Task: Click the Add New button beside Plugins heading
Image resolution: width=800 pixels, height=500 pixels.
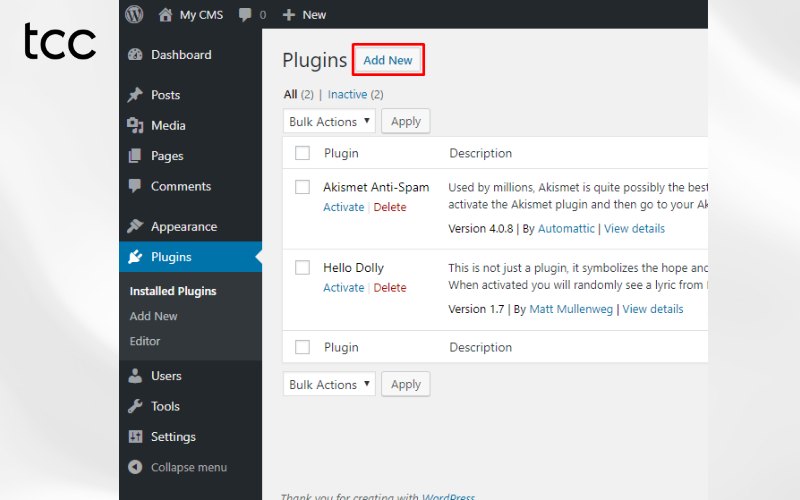Action: (388, 60)
